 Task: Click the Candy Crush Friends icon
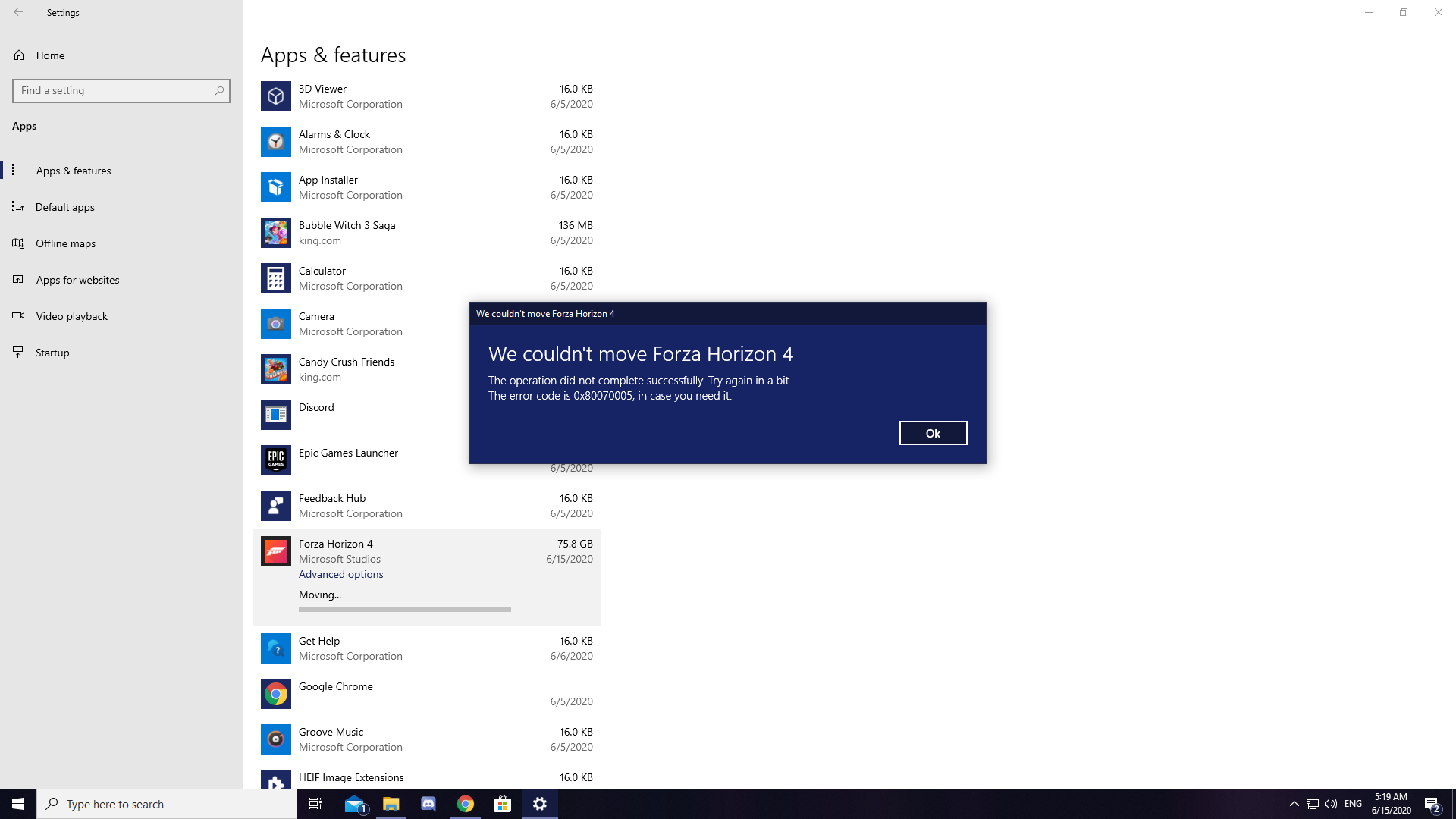(x=276, y=369)
